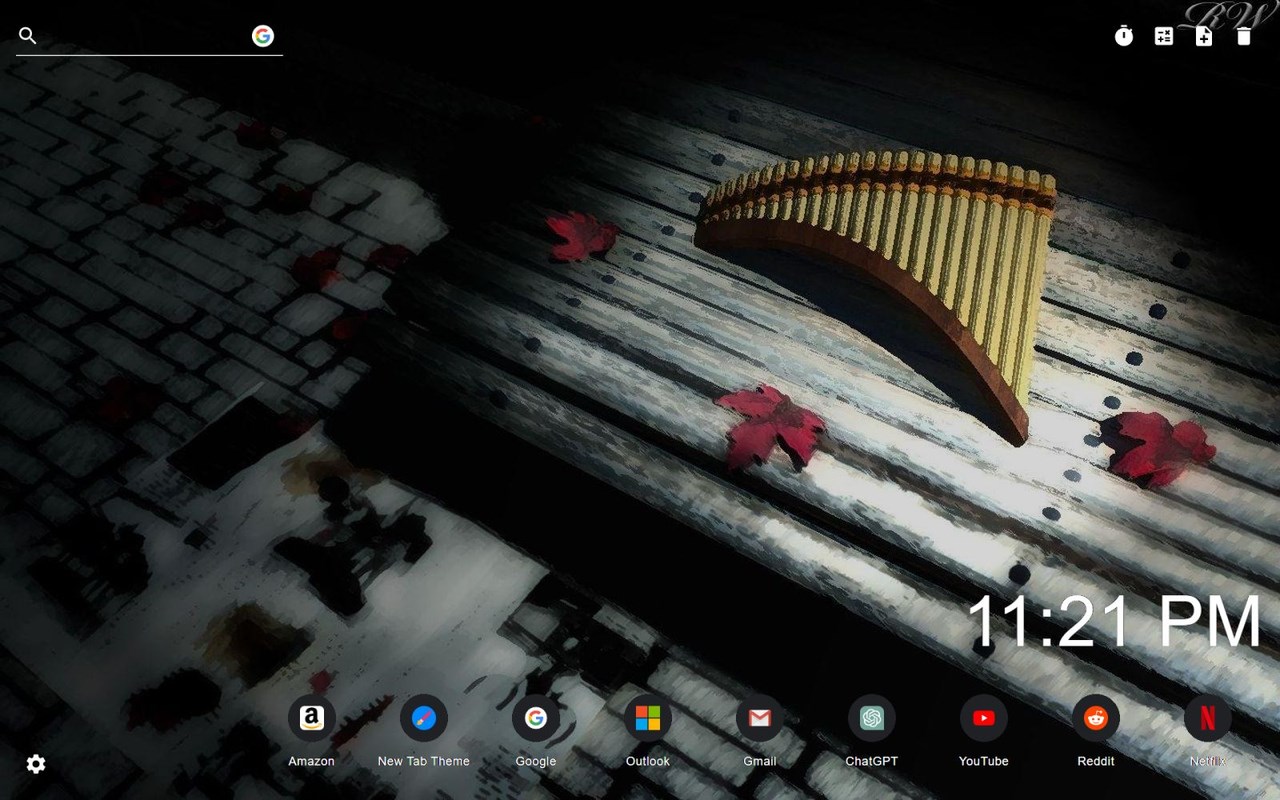
Task: Open the New Tab Theme shortcut icon
Action: point(423,717)
